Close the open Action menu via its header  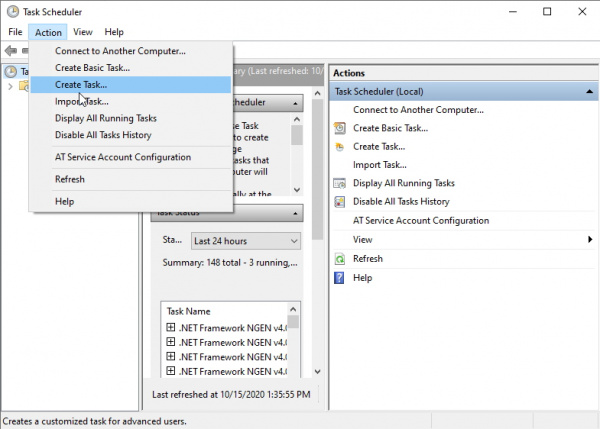point(48,32)
